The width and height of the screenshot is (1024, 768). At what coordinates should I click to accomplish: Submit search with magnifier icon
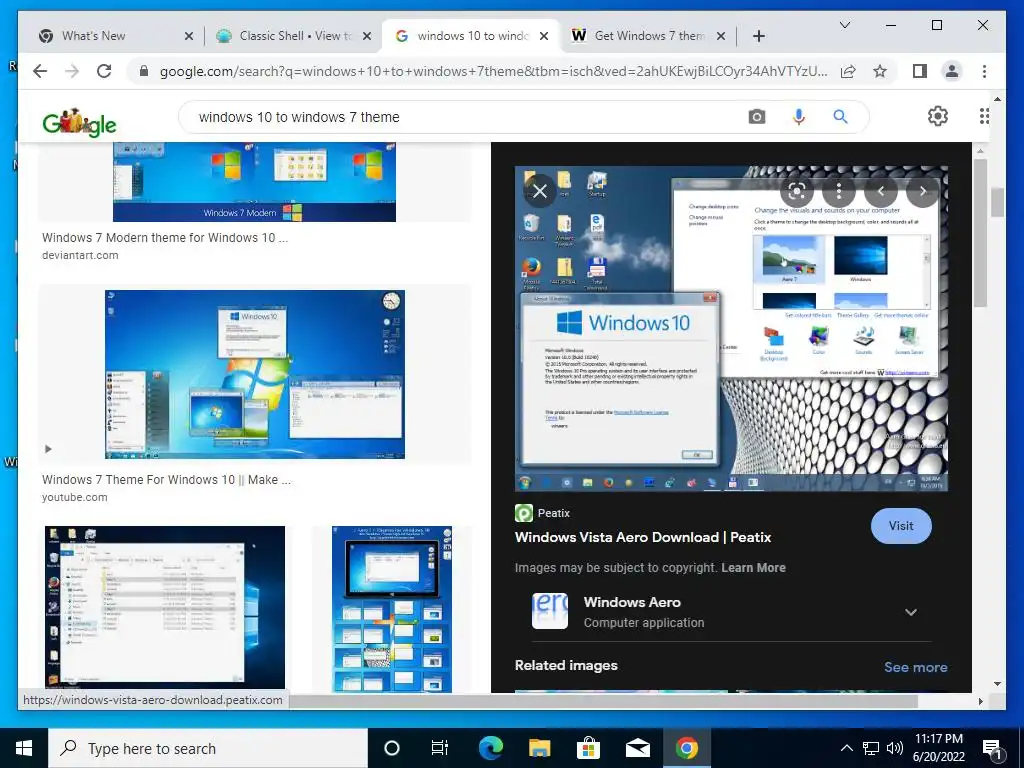[840, 117]
